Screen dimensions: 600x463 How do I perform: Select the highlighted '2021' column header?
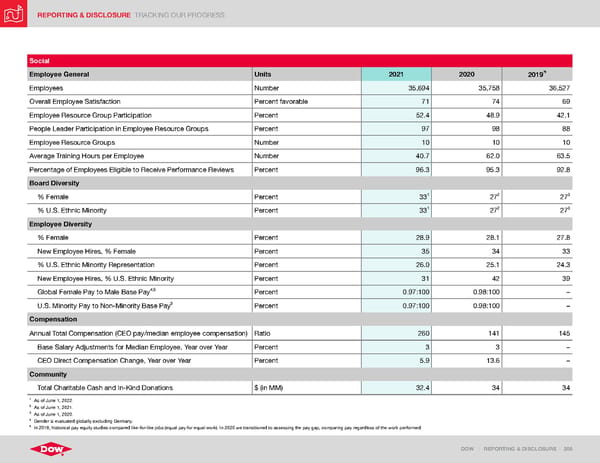(396, 74)
